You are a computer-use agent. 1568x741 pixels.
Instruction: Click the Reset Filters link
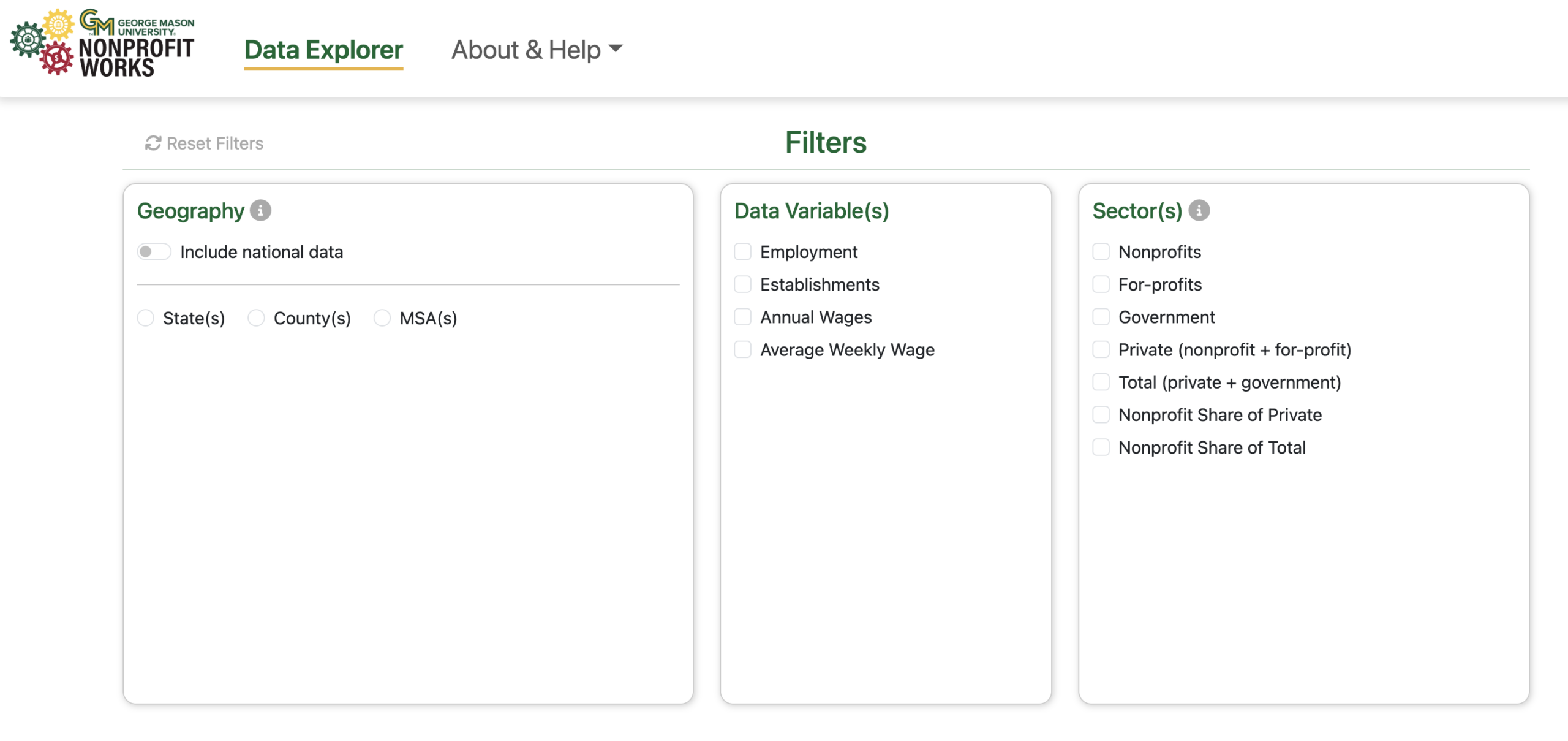tap(214, 143)
